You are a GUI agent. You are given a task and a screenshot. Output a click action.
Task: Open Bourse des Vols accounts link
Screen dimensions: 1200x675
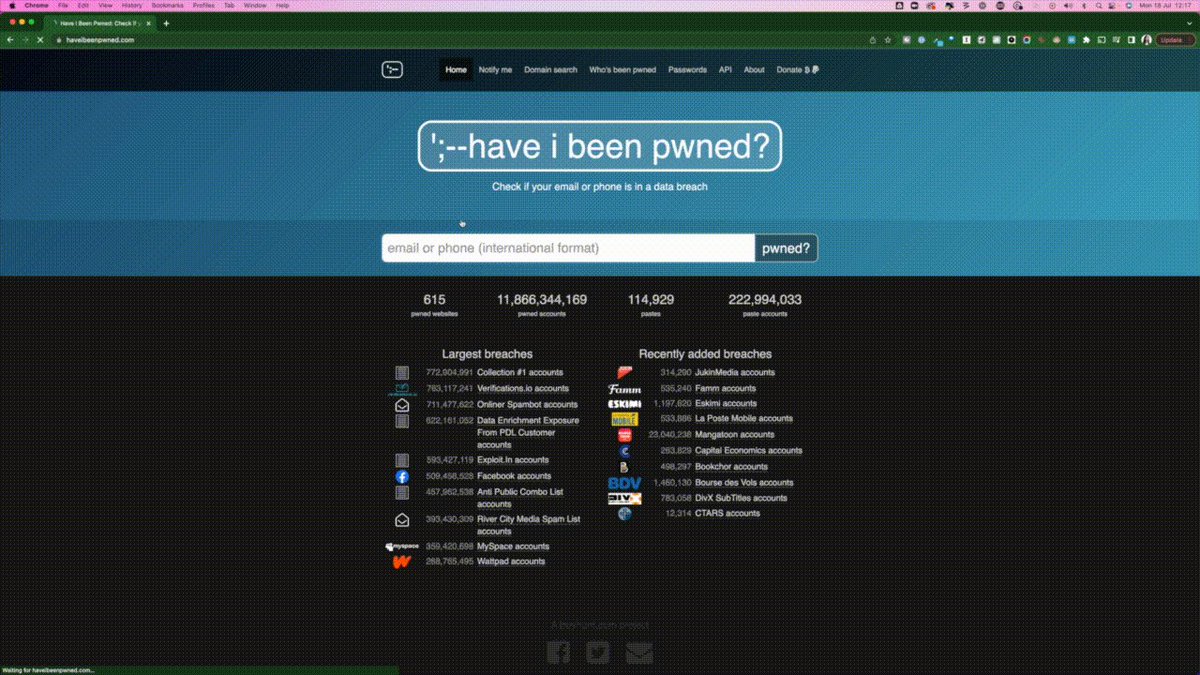(746, 483)
